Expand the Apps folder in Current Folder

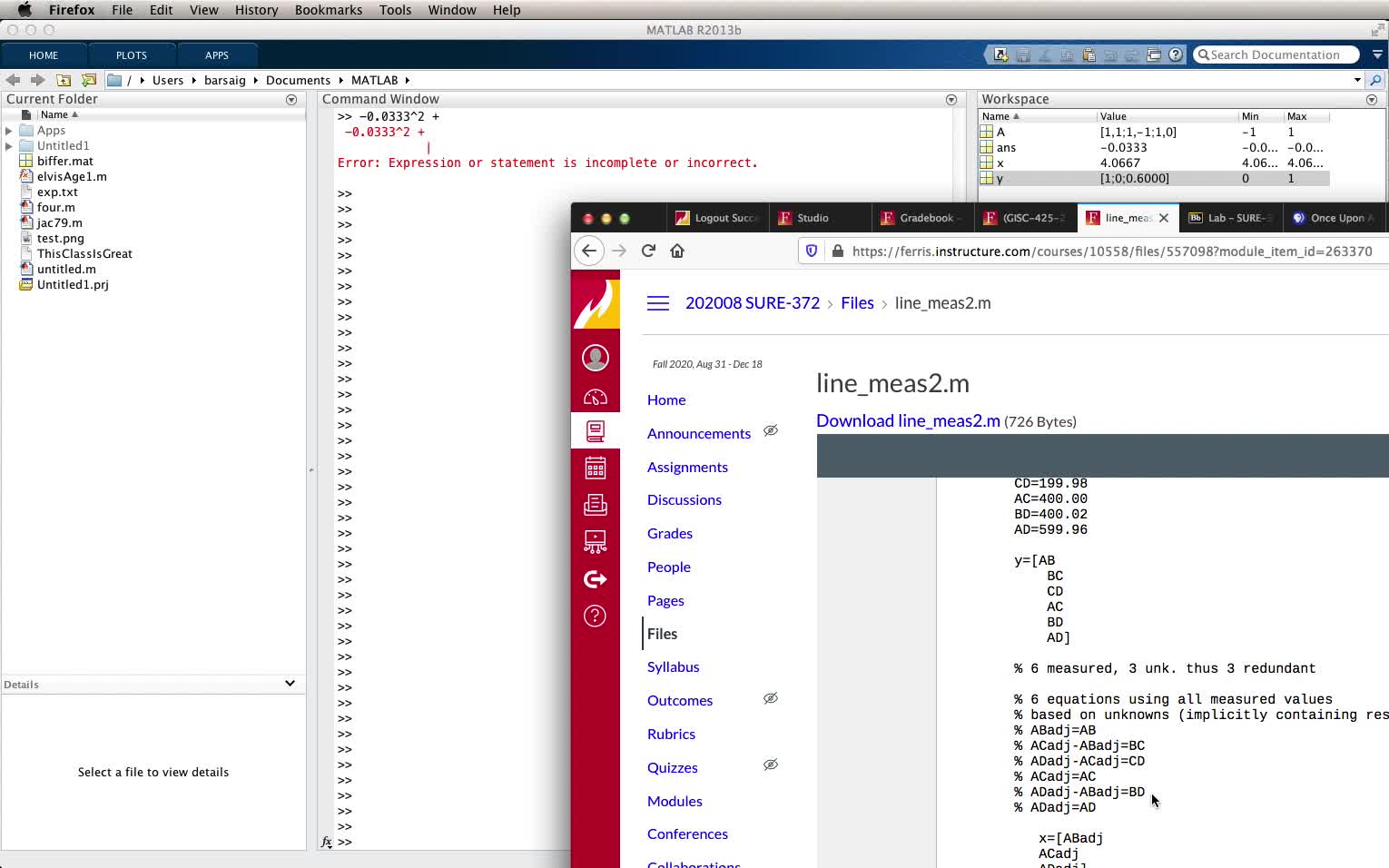coord(9,131)
